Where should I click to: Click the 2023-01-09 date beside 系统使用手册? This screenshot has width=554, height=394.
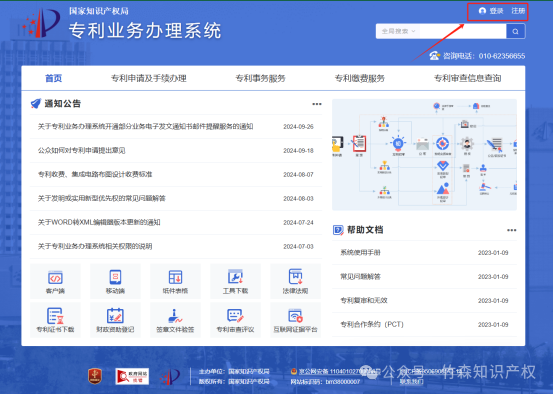(x=493, y=253)
